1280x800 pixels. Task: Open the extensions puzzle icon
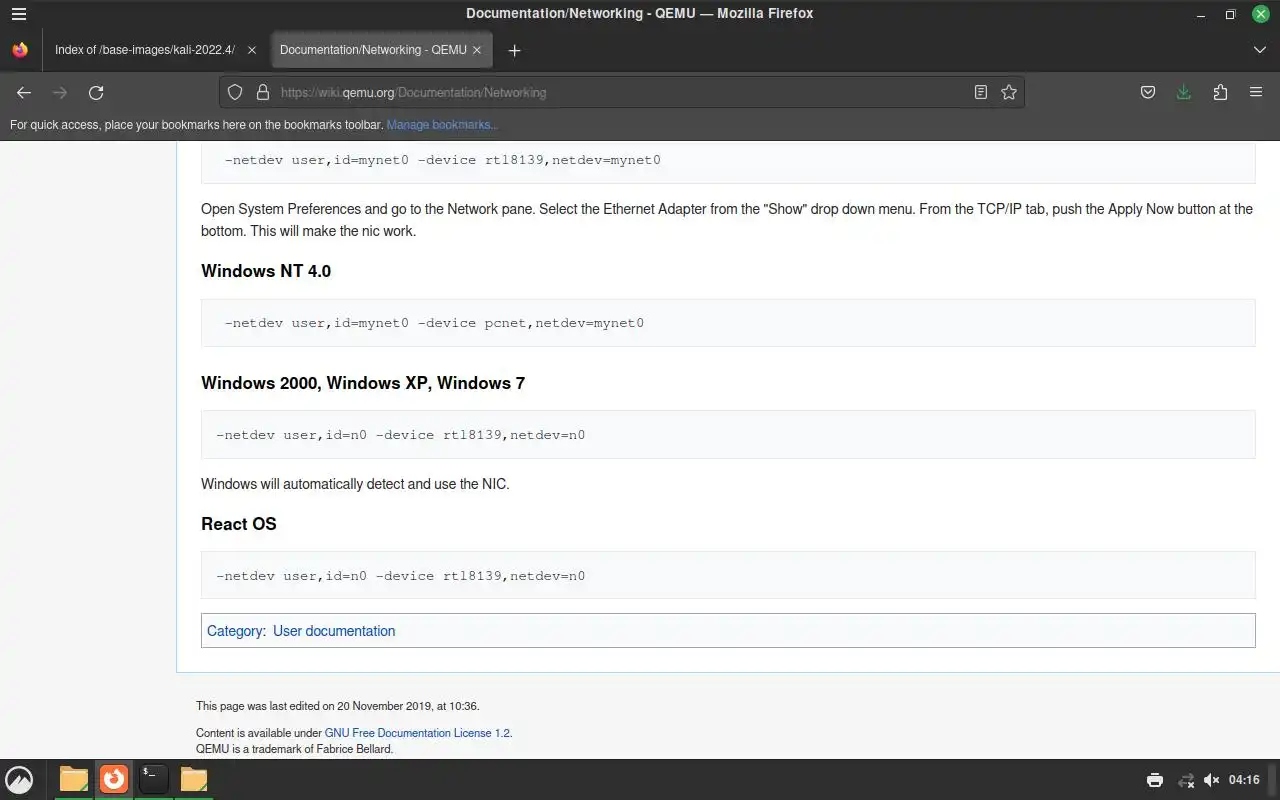[x=1220, y=92]
